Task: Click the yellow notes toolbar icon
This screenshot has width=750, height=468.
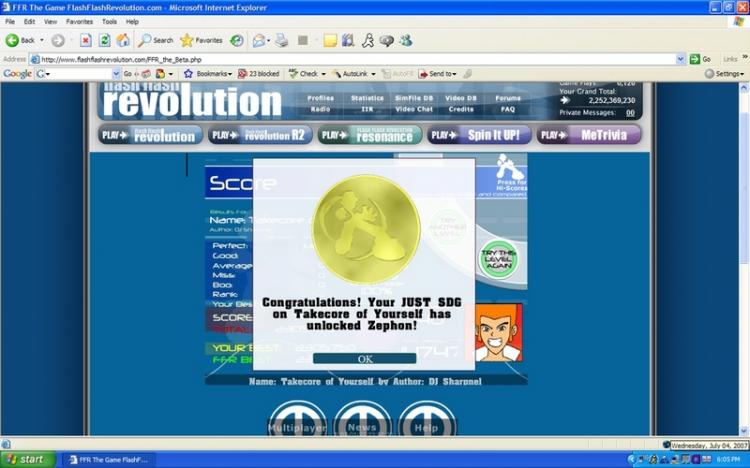Action: tap(330, 41)
